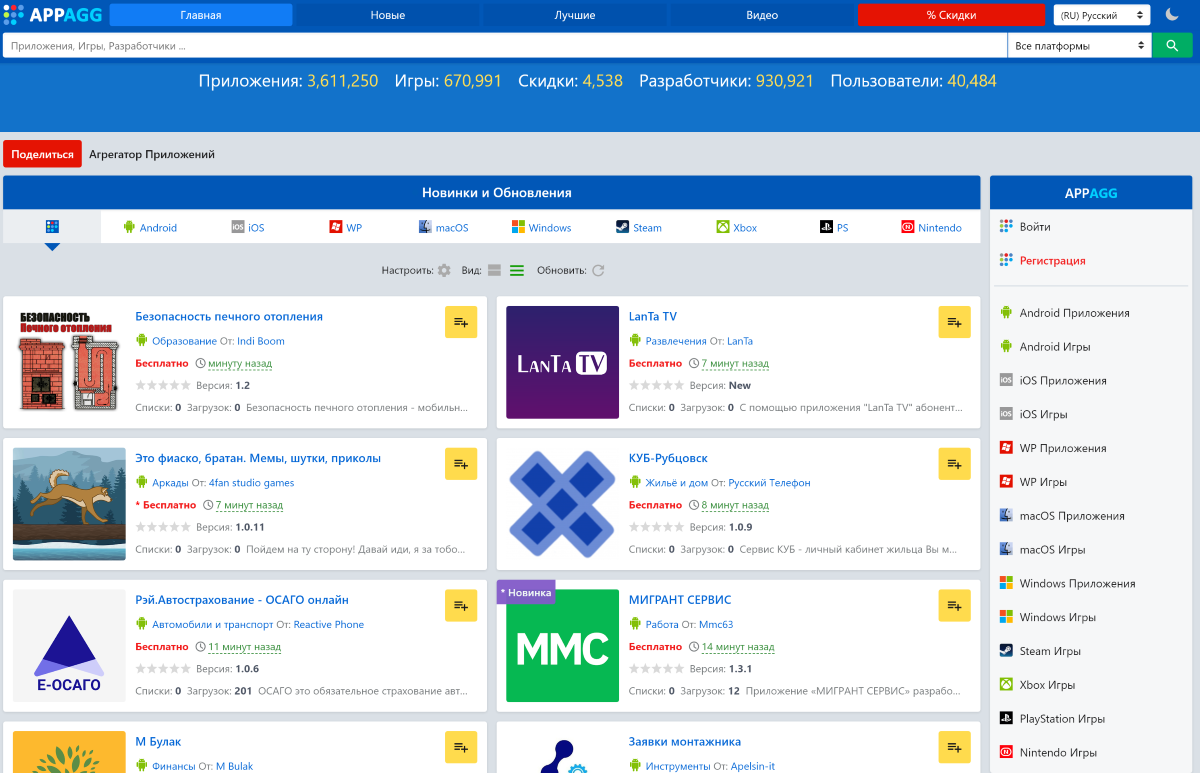Open iOS Приложения in sidebar
The height and width of the screenshot is (773, 1200).
click(1063, 380)
